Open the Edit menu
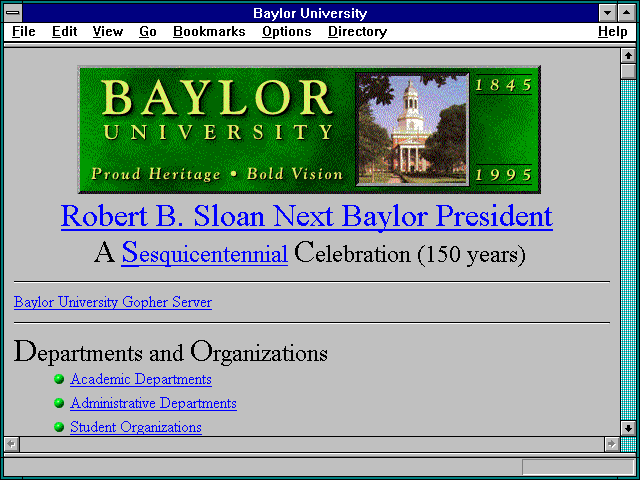The height and width of the screenshot is (480, 640). [64, 31]
